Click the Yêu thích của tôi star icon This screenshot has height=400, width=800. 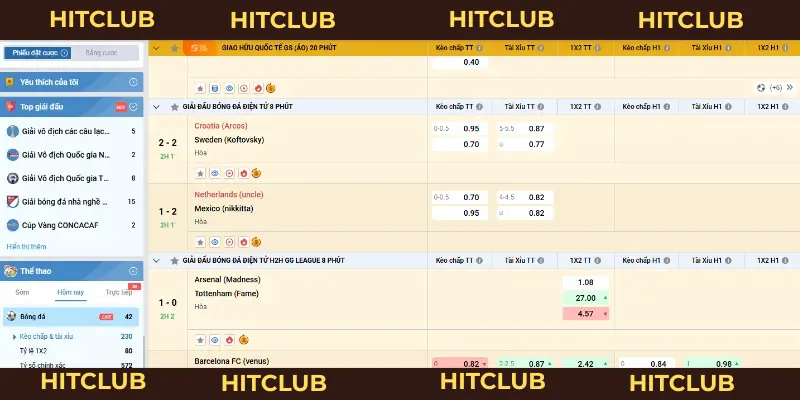point(10,82)
